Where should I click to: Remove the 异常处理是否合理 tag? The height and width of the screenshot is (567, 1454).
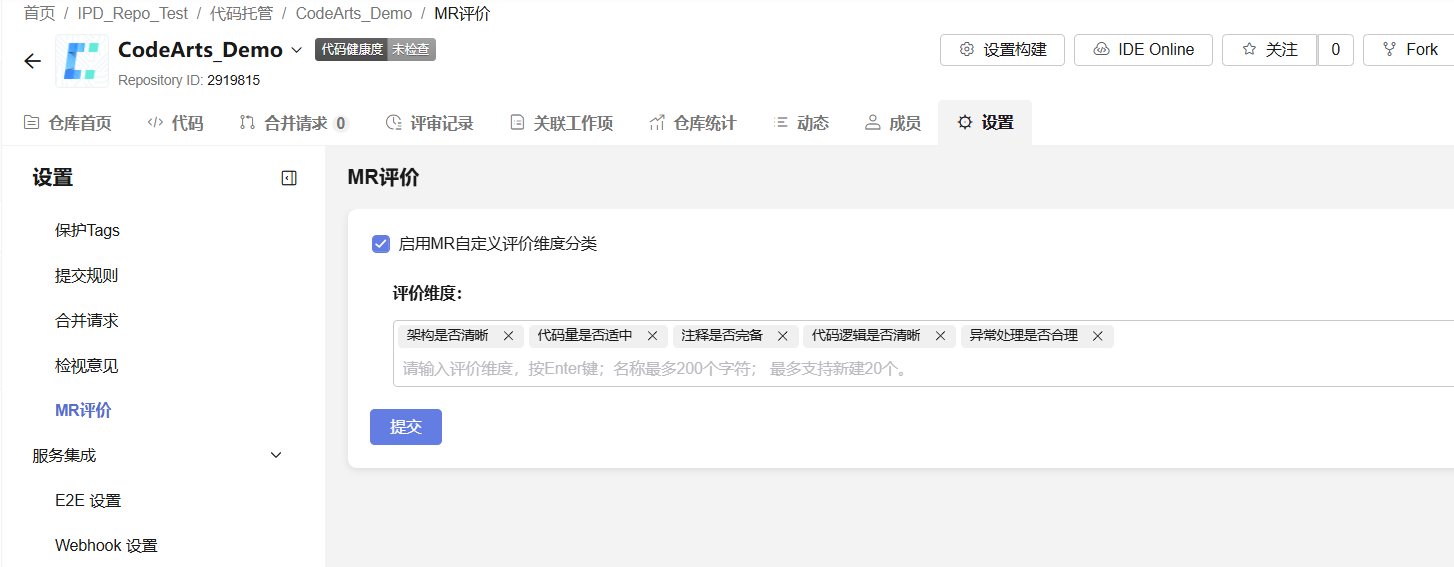(x=1098, y=336)
